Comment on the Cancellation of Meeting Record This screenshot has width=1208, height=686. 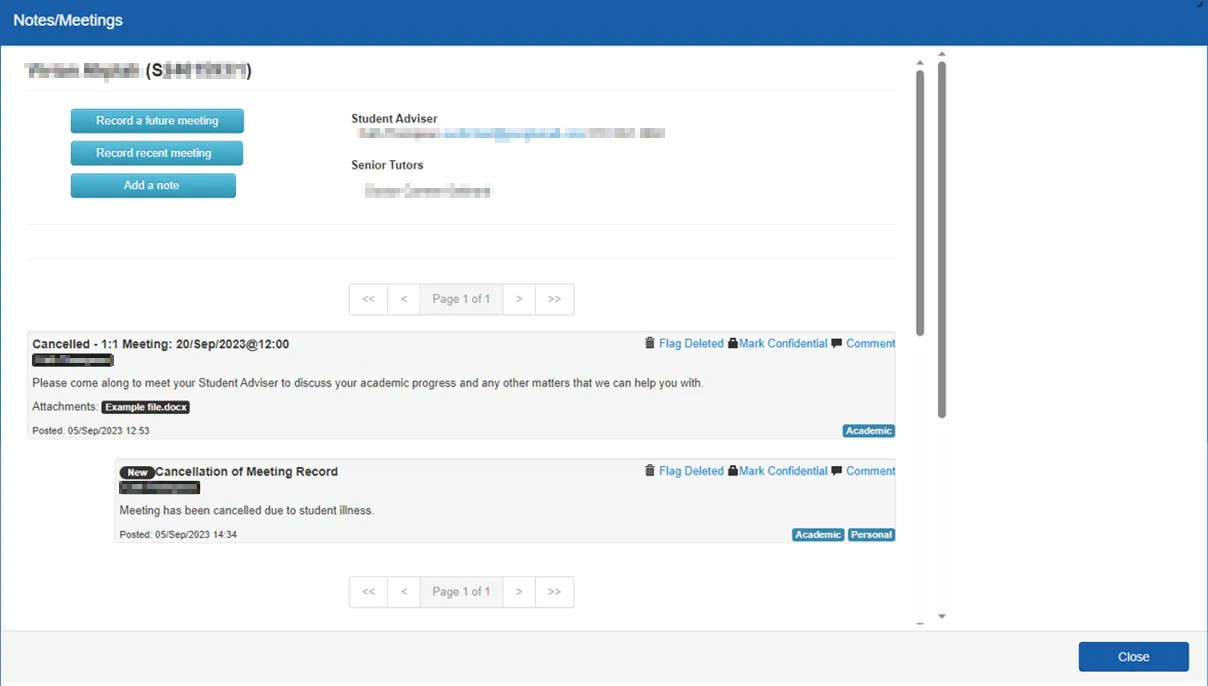coord(863,471)
